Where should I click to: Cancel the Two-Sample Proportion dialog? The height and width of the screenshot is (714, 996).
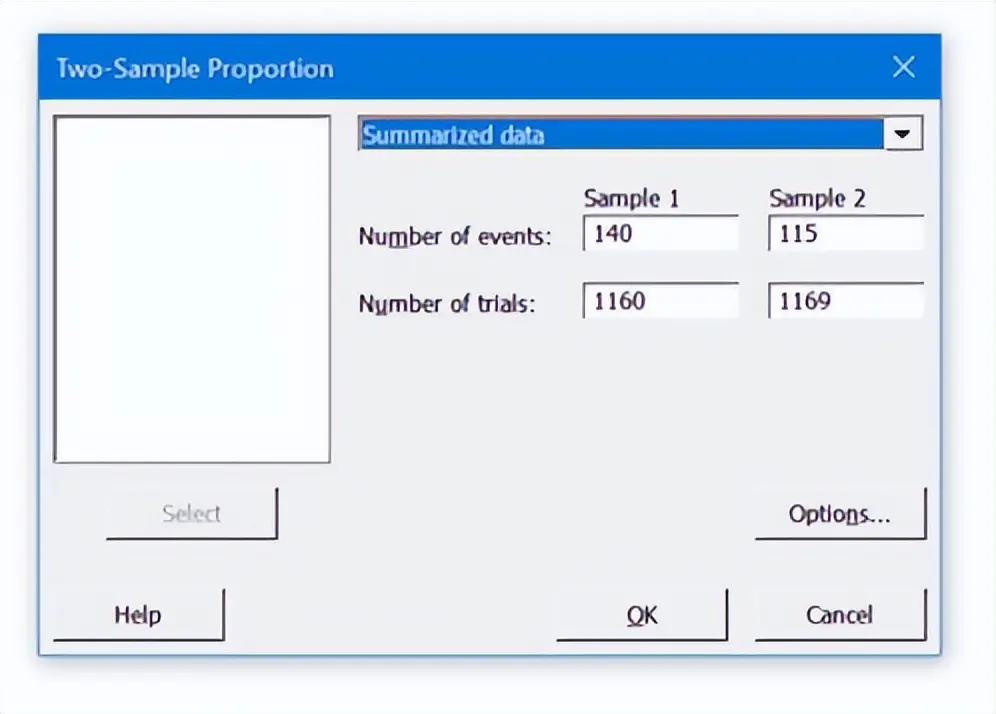[840, 615]
